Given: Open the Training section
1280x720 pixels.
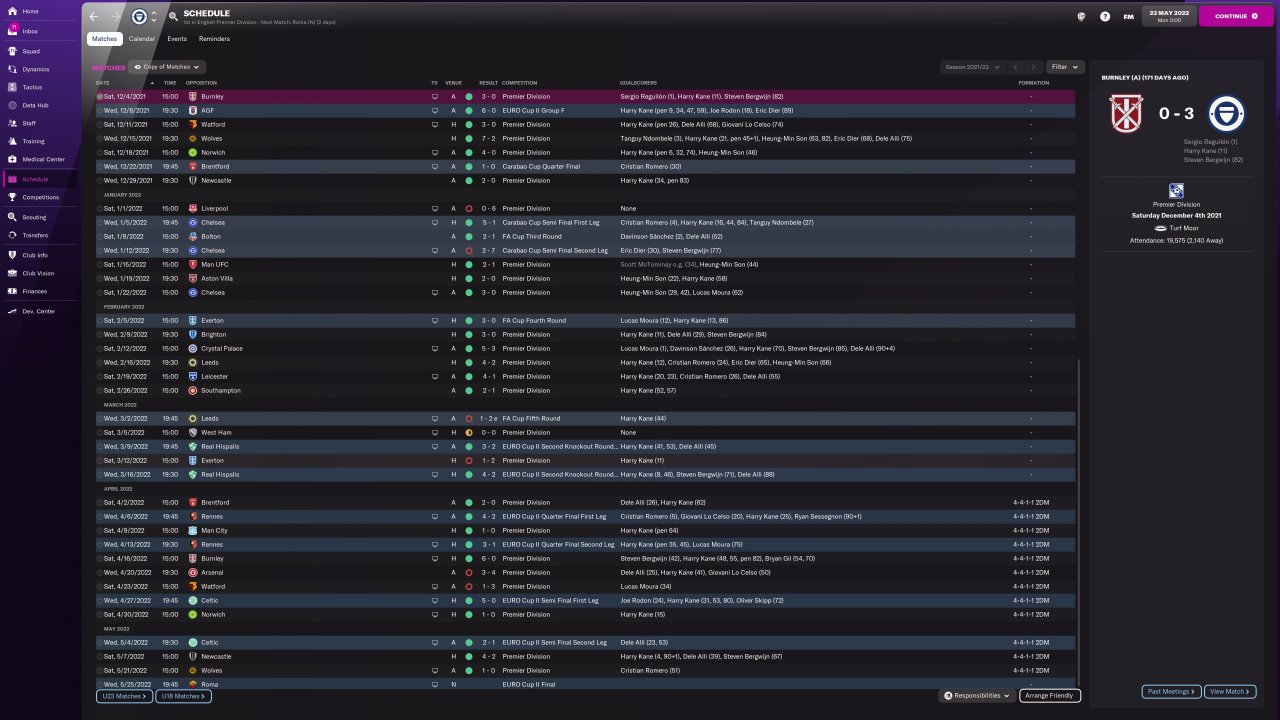Looking at the screenshot, I should tap(40, 141).
